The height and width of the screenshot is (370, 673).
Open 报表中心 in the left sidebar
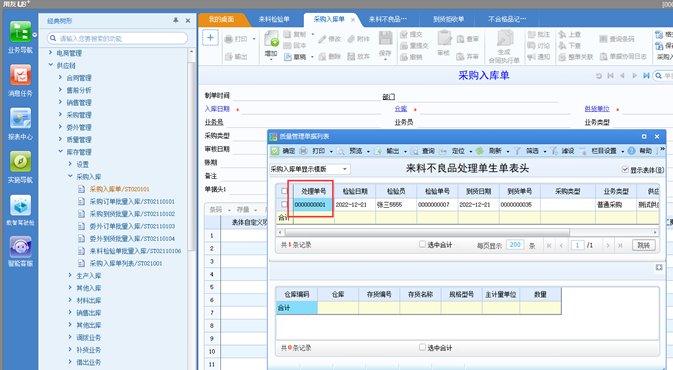[20, 124]
